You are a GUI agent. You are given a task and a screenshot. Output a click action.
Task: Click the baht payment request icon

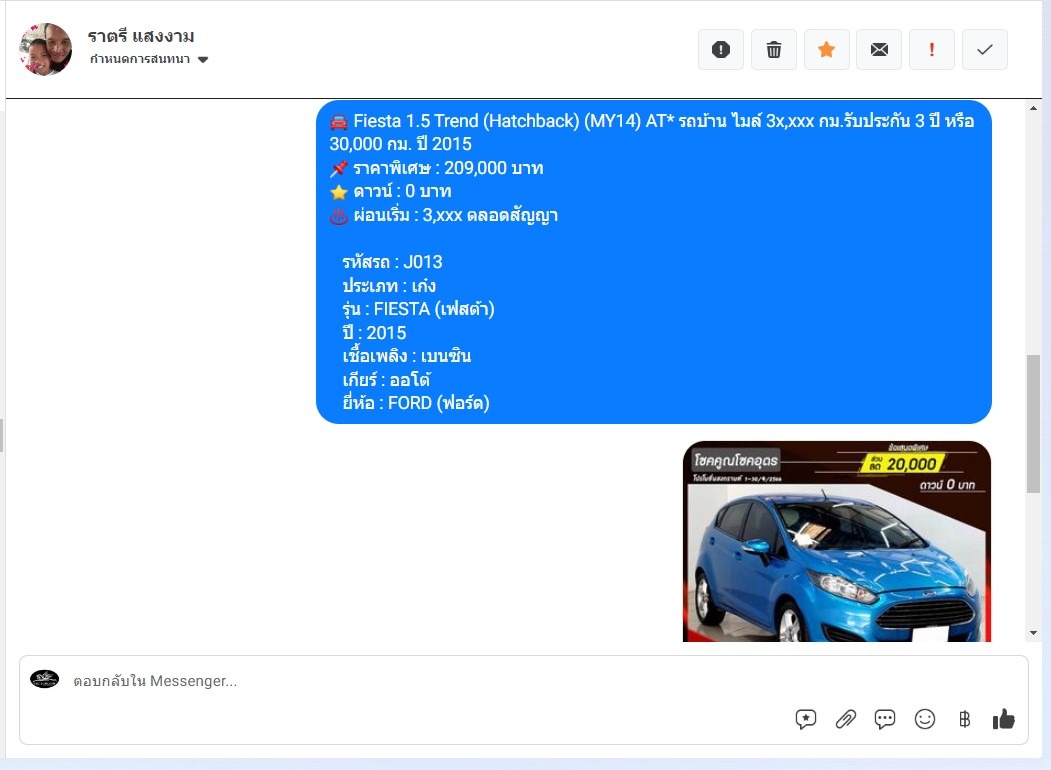pyautogui.click(x=964, y=719)
